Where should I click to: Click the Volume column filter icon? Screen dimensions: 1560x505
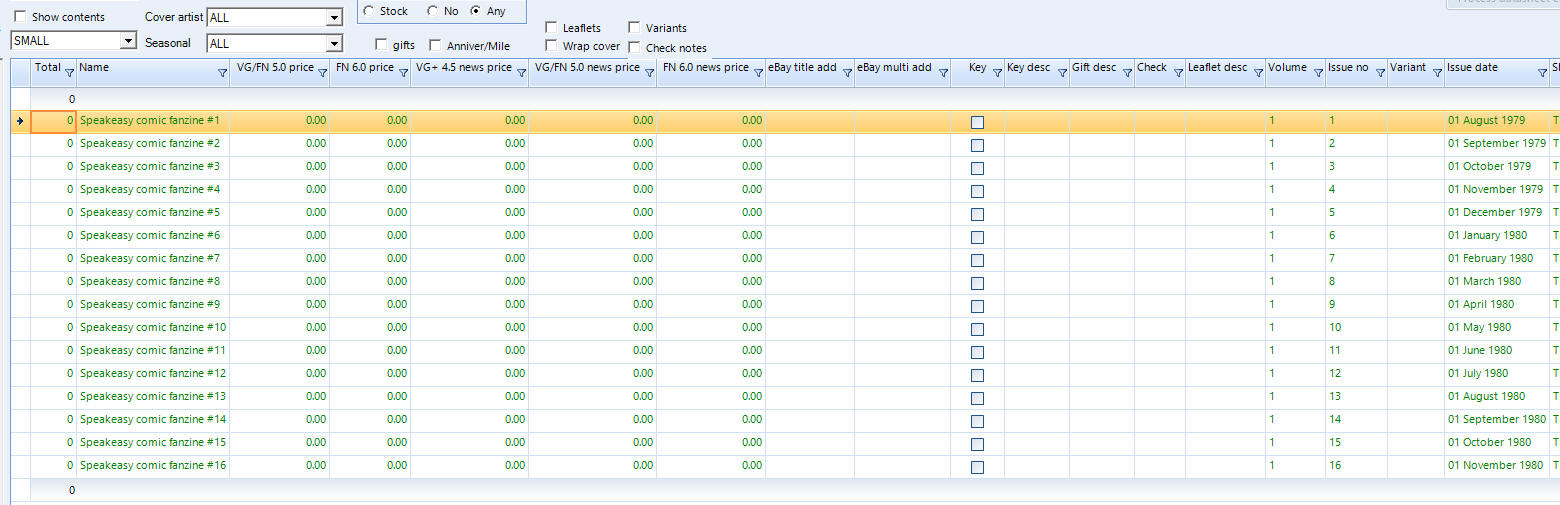point(1317,73)
